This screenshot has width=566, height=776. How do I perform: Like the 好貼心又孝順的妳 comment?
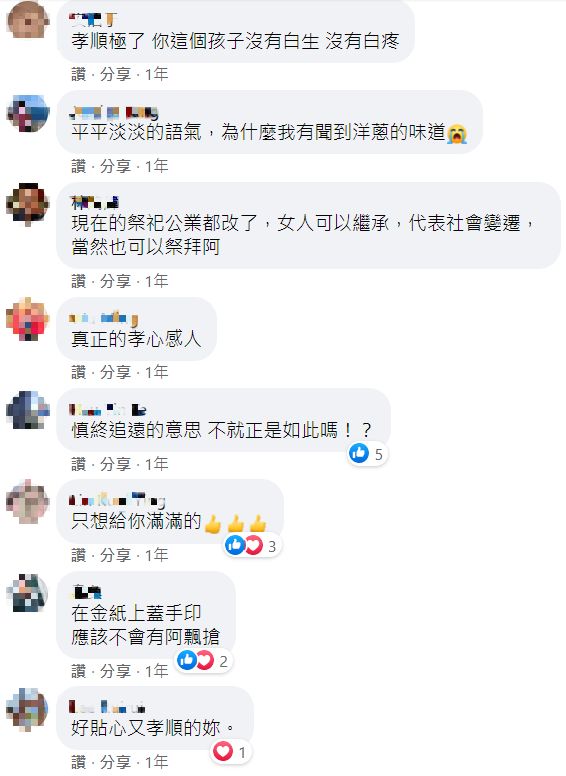click(78, 762)
